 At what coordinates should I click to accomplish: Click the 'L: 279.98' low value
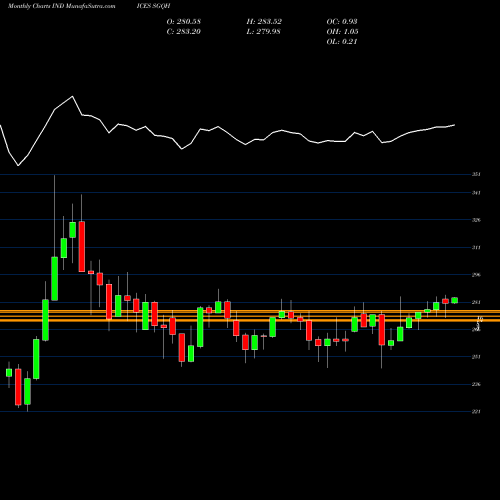coord(263,32)
